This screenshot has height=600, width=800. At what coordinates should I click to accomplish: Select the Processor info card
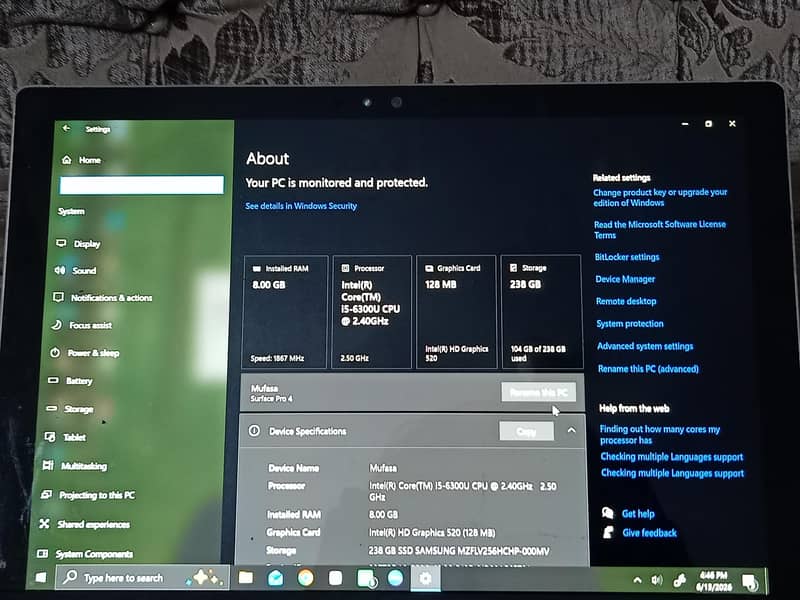tap(372, 312)
